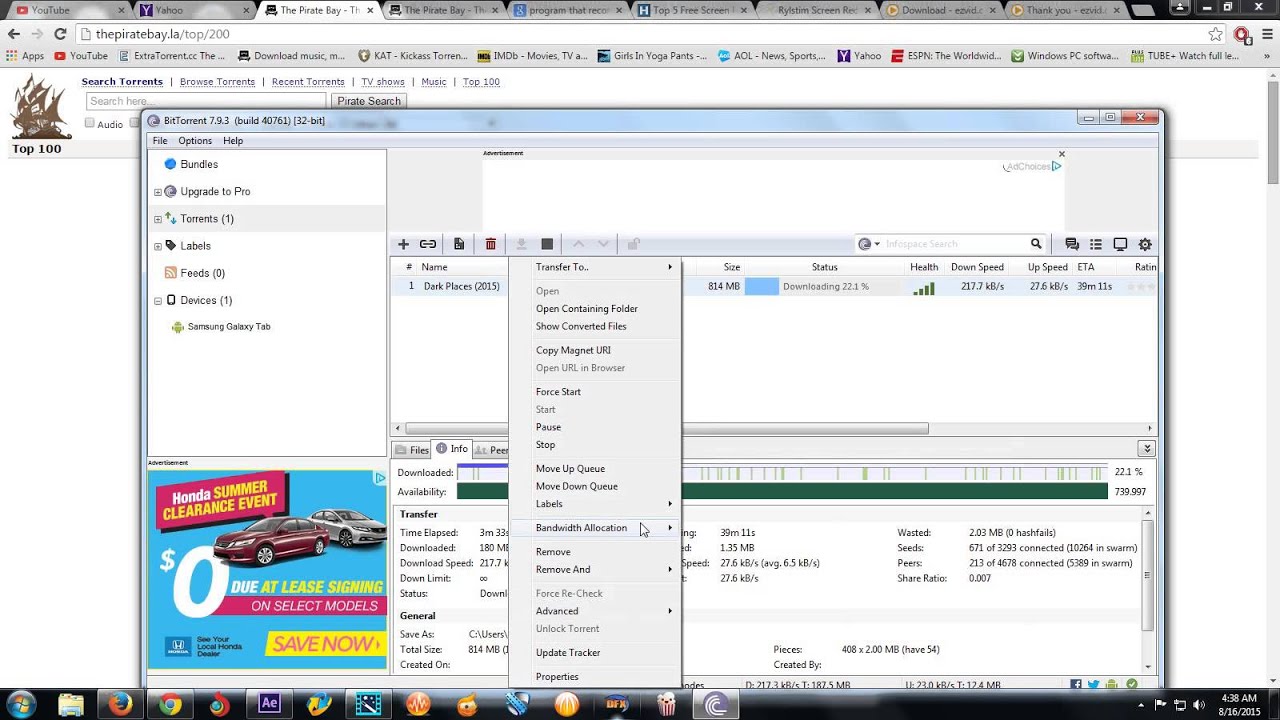Viewport: 1280px width, 720px height.
Task: Open the Labels submenu in context menu
Action: (595, 504)
